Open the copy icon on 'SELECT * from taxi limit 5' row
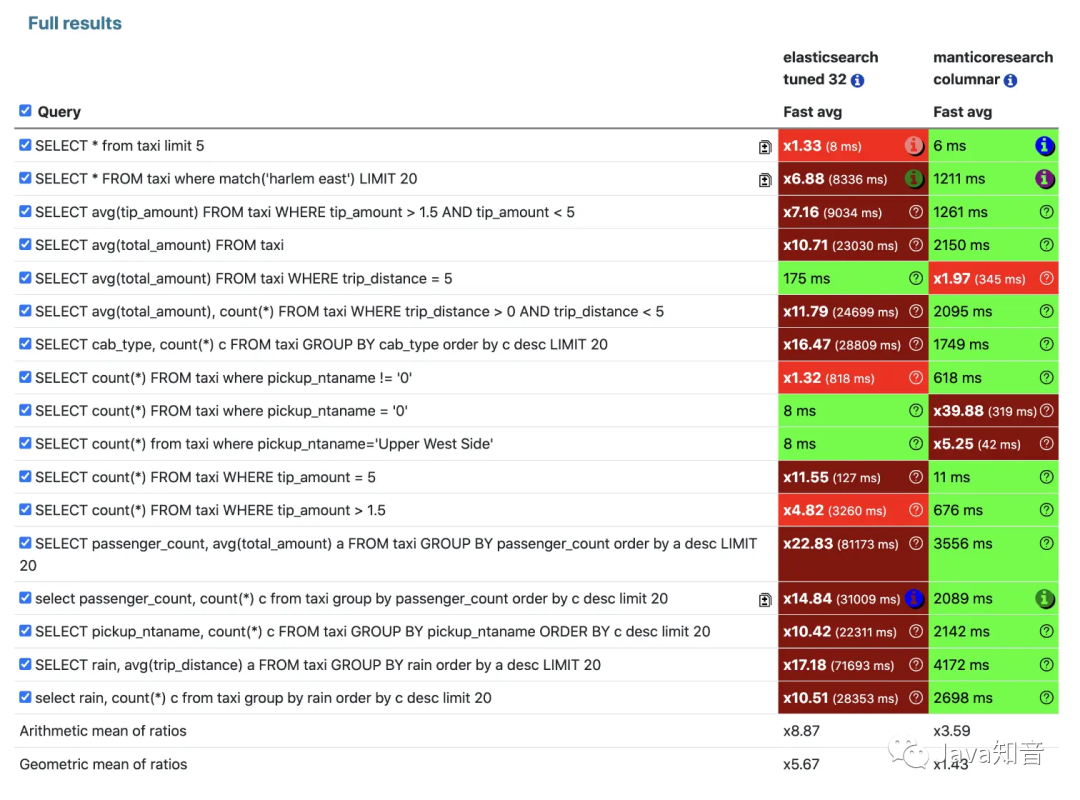Screen dimensions: 1080x800 click(765, 147)
